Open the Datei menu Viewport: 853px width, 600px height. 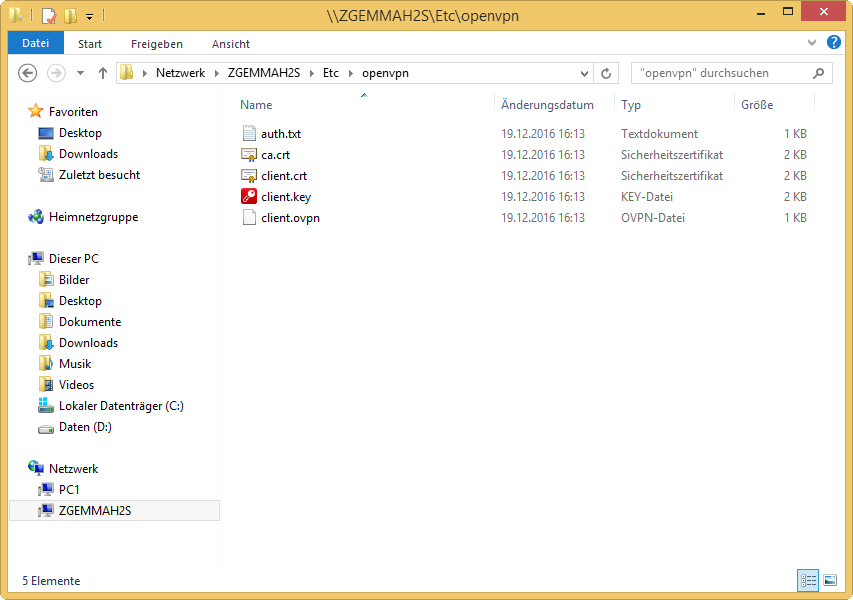click(x=35, y=43)
